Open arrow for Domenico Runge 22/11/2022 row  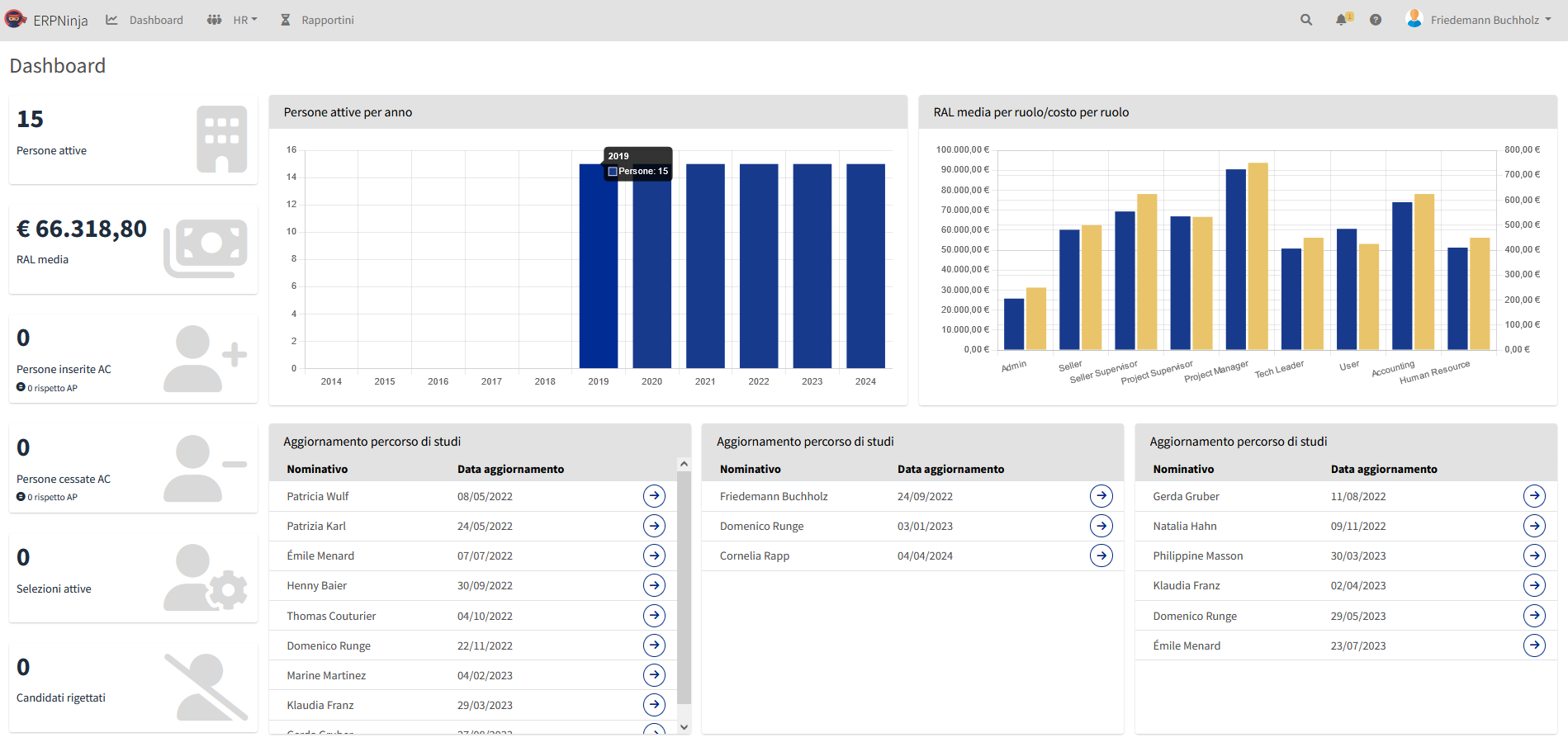[654, 645]
